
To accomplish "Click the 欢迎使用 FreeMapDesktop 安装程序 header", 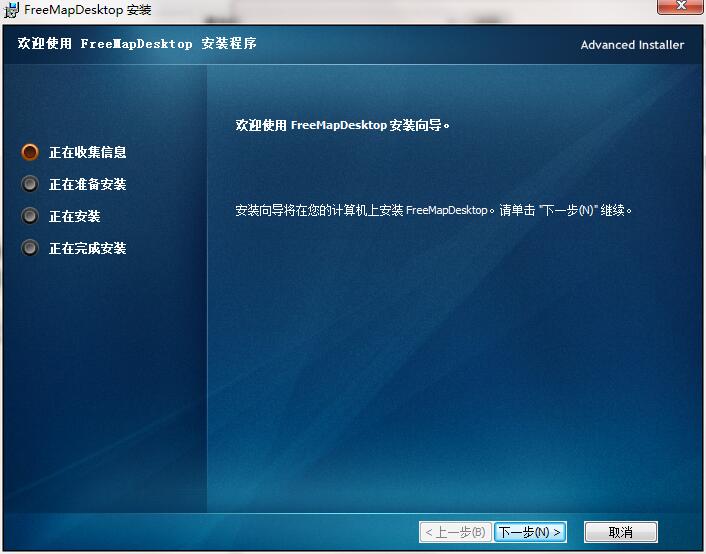I will click(137, 43).
